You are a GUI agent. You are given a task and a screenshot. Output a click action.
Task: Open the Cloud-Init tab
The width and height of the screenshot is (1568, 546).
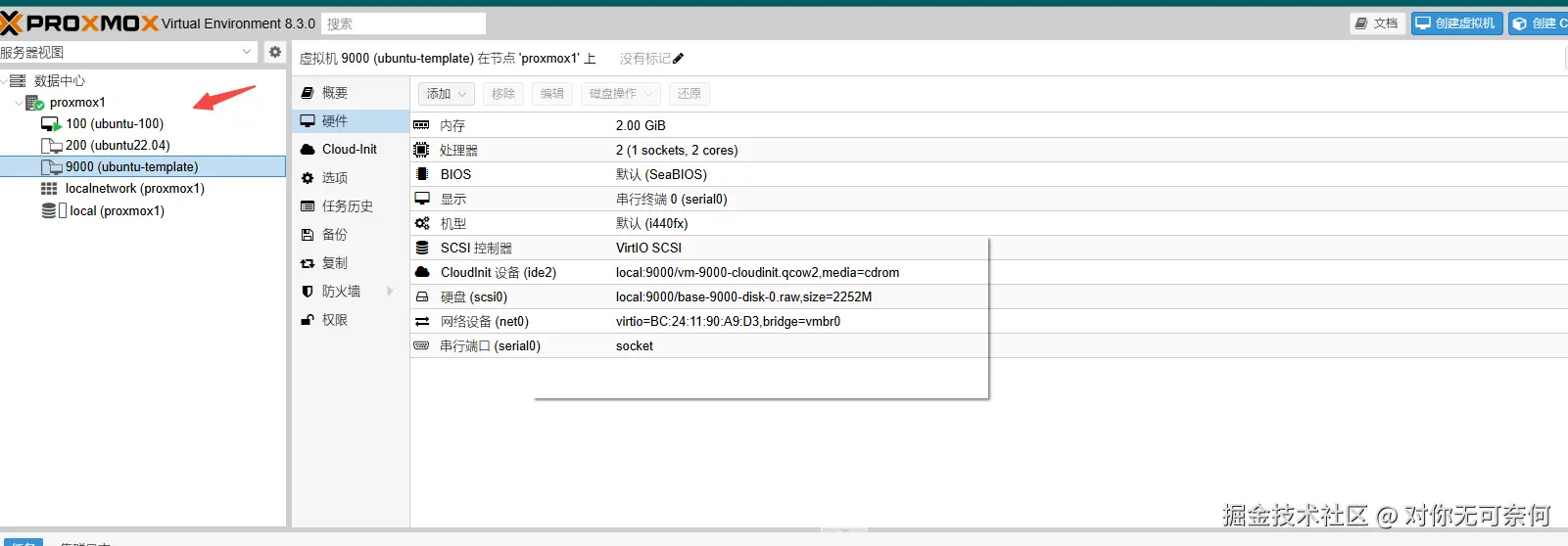pyautogui.click(x=351, y=150)
